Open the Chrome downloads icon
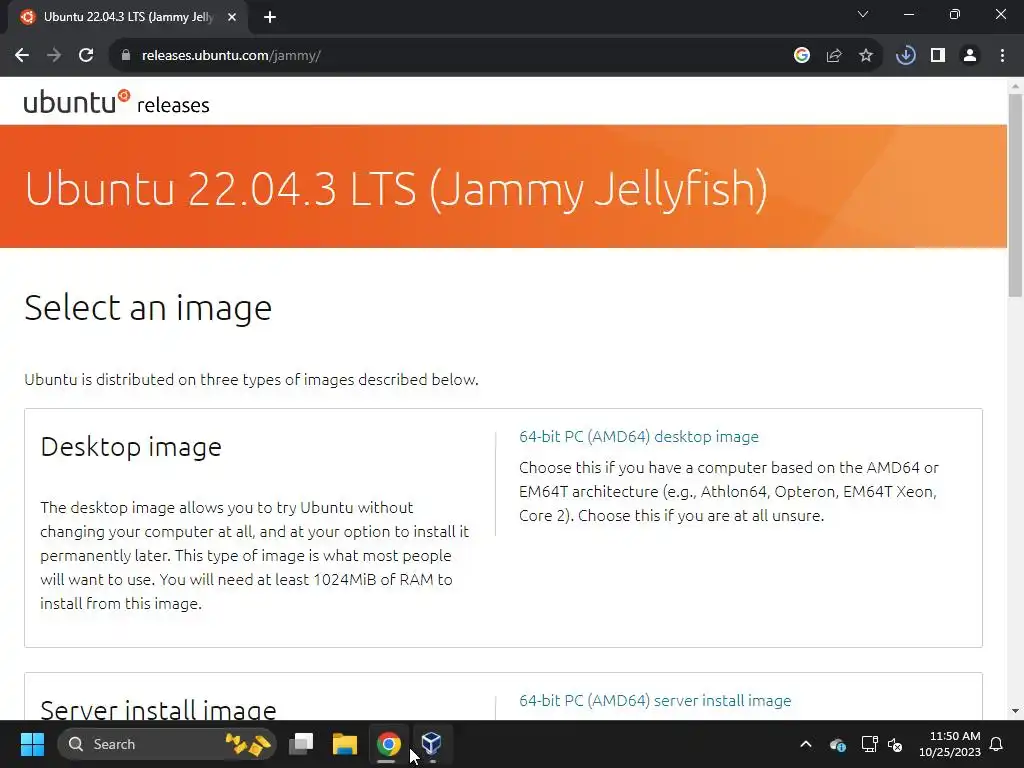1024x768 pixels. pyautogui.click(x=906, y=56)
